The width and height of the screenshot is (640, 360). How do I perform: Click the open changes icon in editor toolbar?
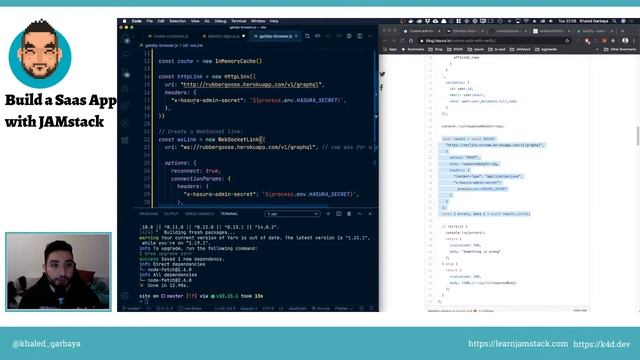[307, 36]
